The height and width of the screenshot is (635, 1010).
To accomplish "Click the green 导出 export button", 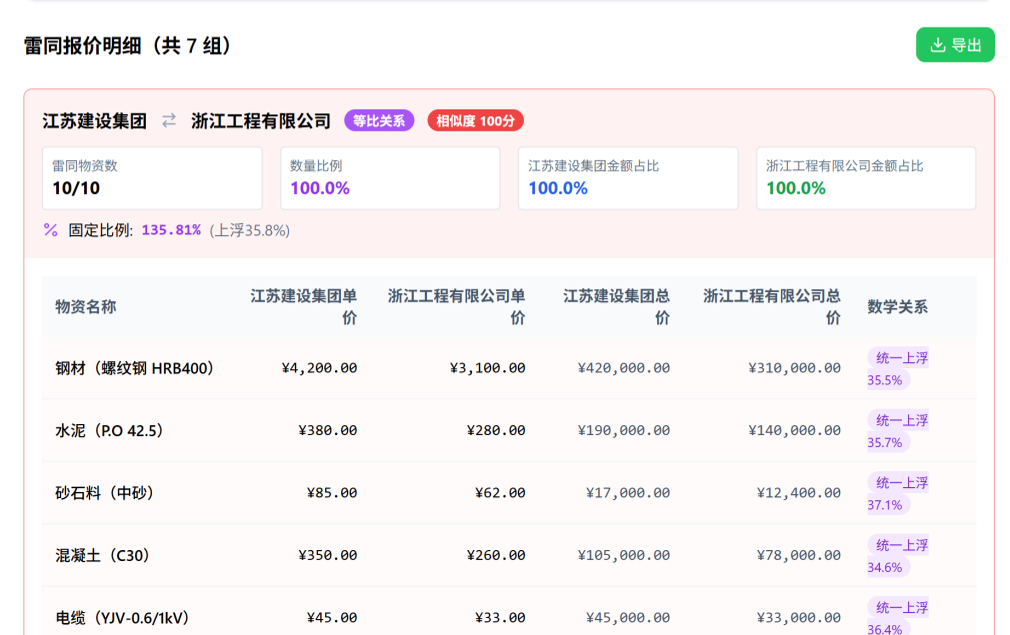I will 955,45.
